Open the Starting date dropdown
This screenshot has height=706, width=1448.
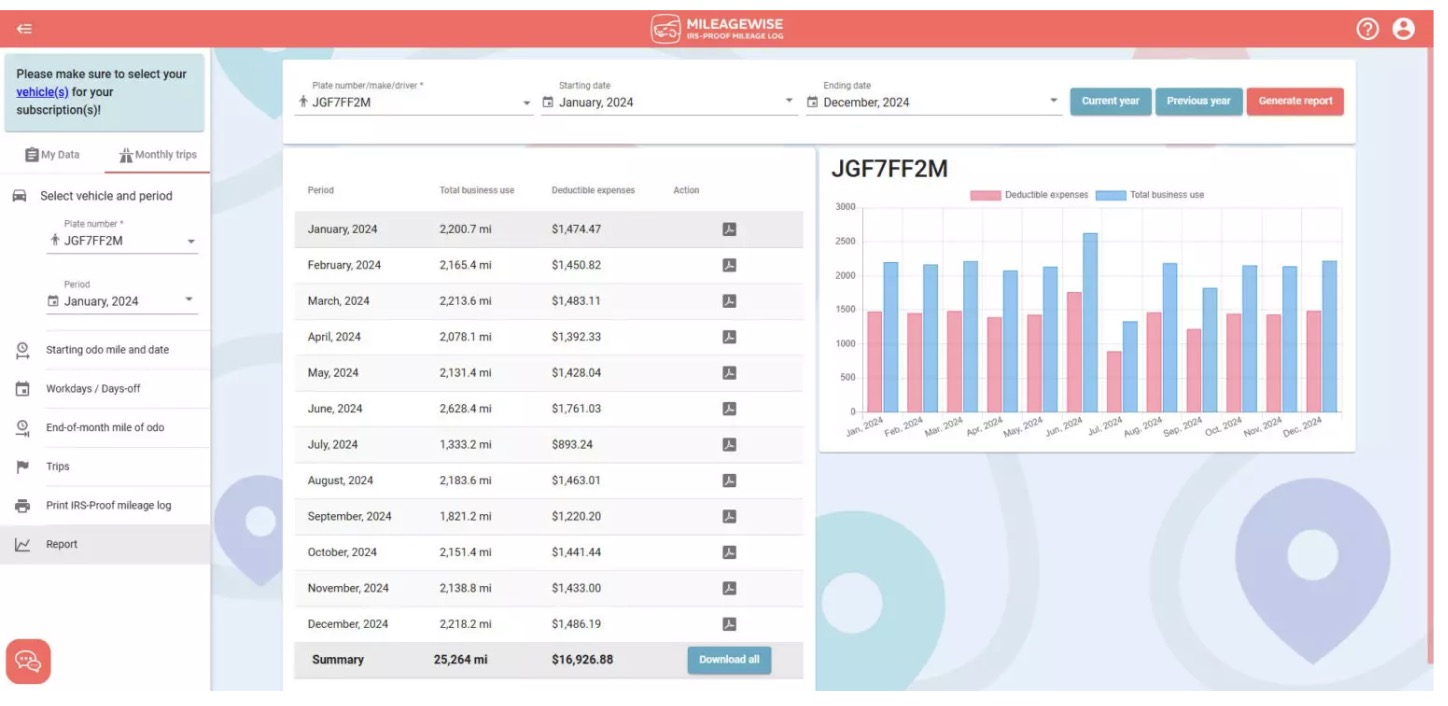click(x=668, y=102)
